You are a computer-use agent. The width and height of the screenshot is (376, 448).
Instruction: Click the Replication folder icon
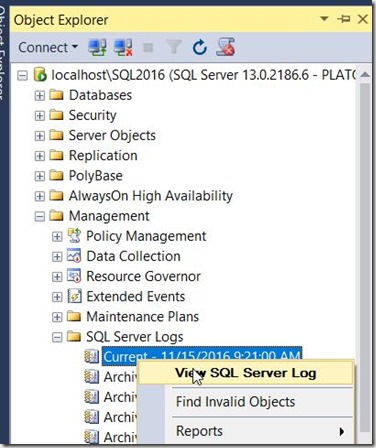click(x=56, y=156)
